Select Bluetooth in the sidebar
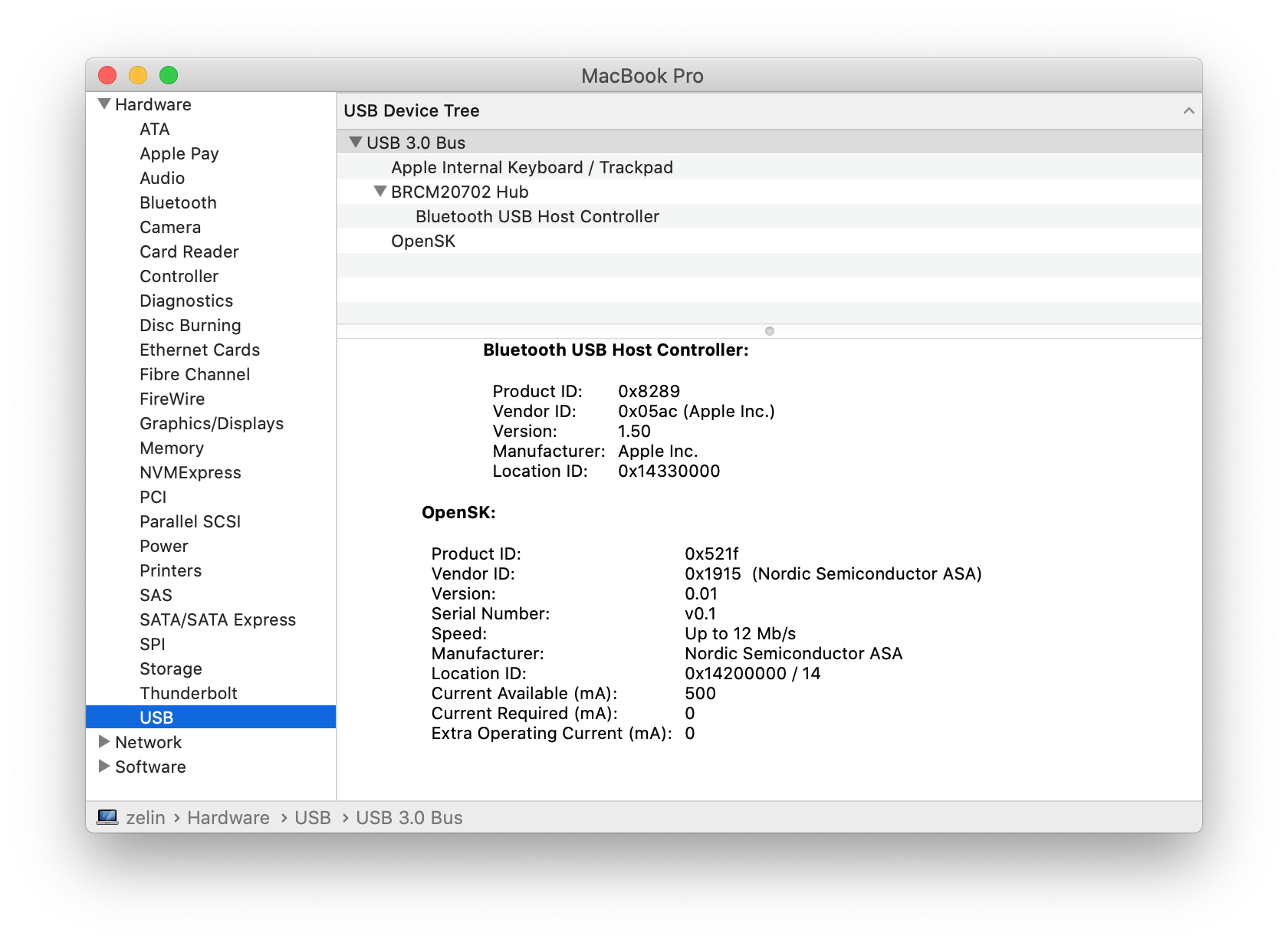The image size is (1288, 946). (x=178, y=202)
